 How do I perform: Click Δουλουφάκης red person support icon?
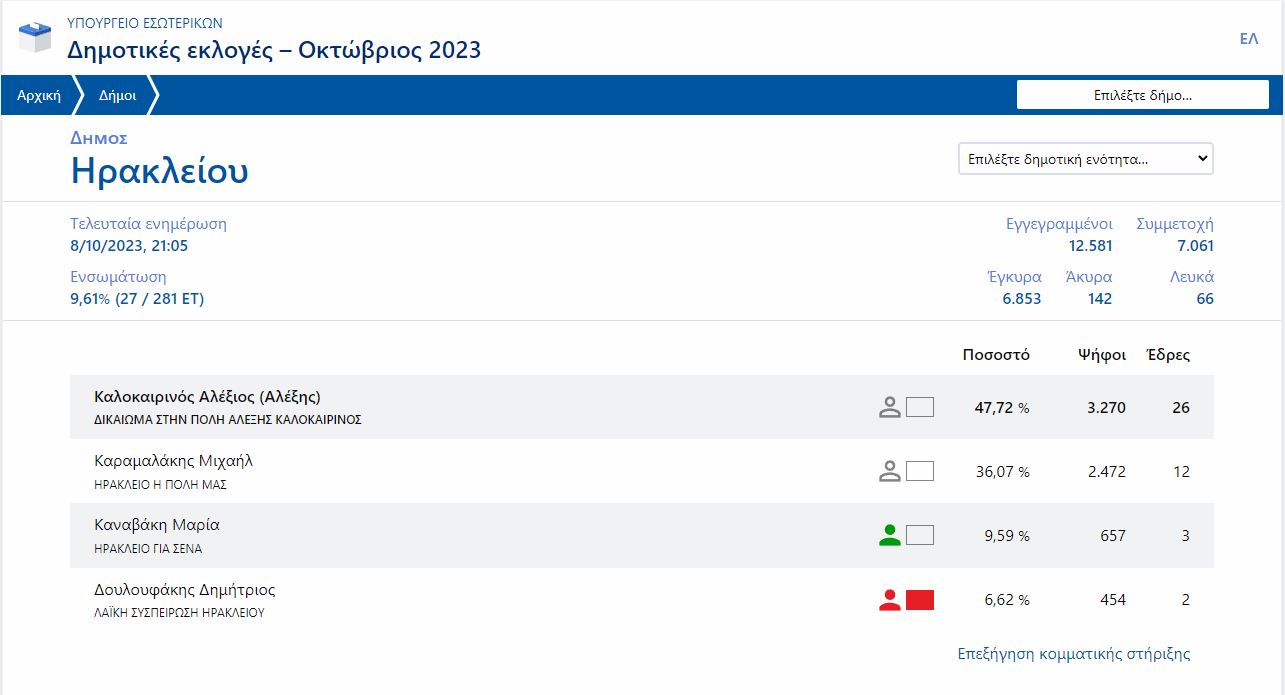[889, 600]
